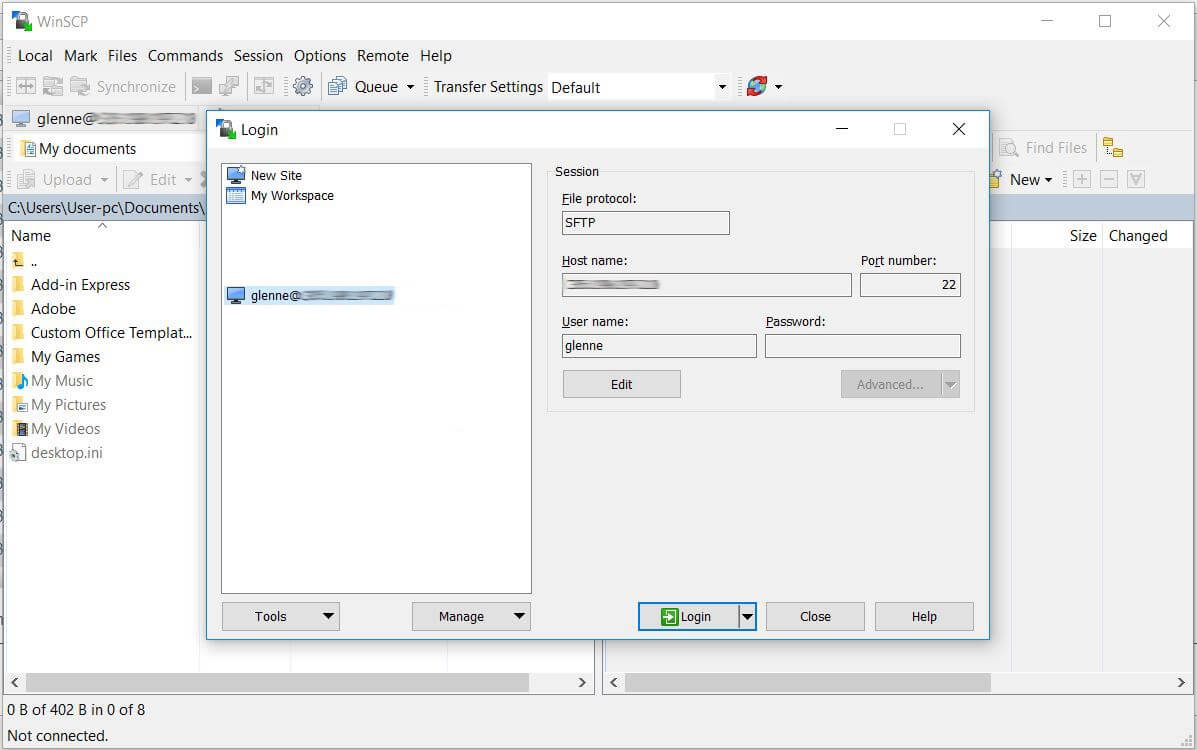Open the Manage dropdown menu
The image size is (1197, 750).
coord(471,616)
